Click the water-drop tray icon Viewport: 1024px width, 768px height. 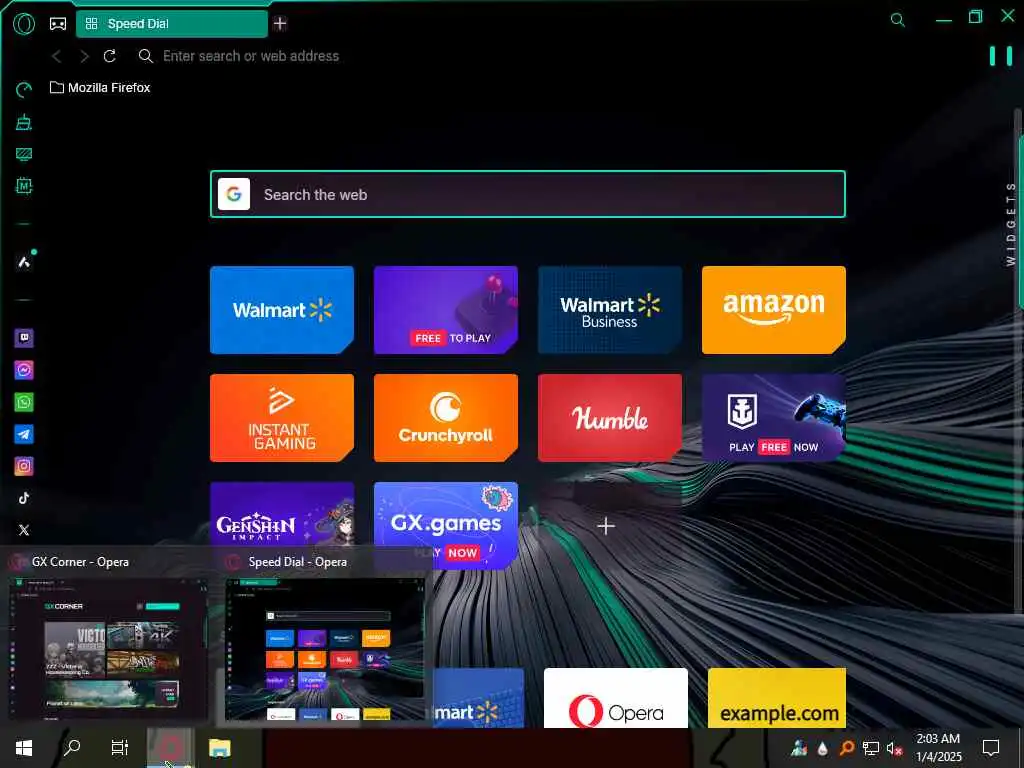[823, 748]
